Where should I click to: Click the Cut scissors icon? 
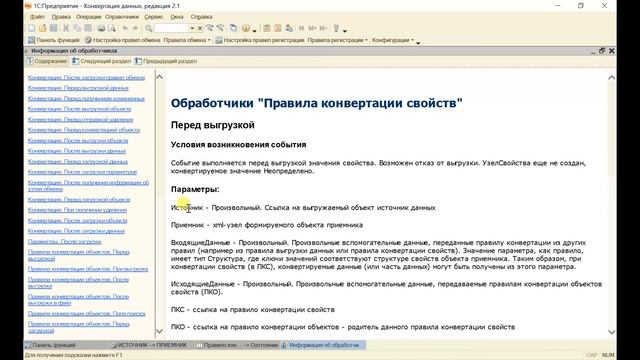(x=66, y=28)
